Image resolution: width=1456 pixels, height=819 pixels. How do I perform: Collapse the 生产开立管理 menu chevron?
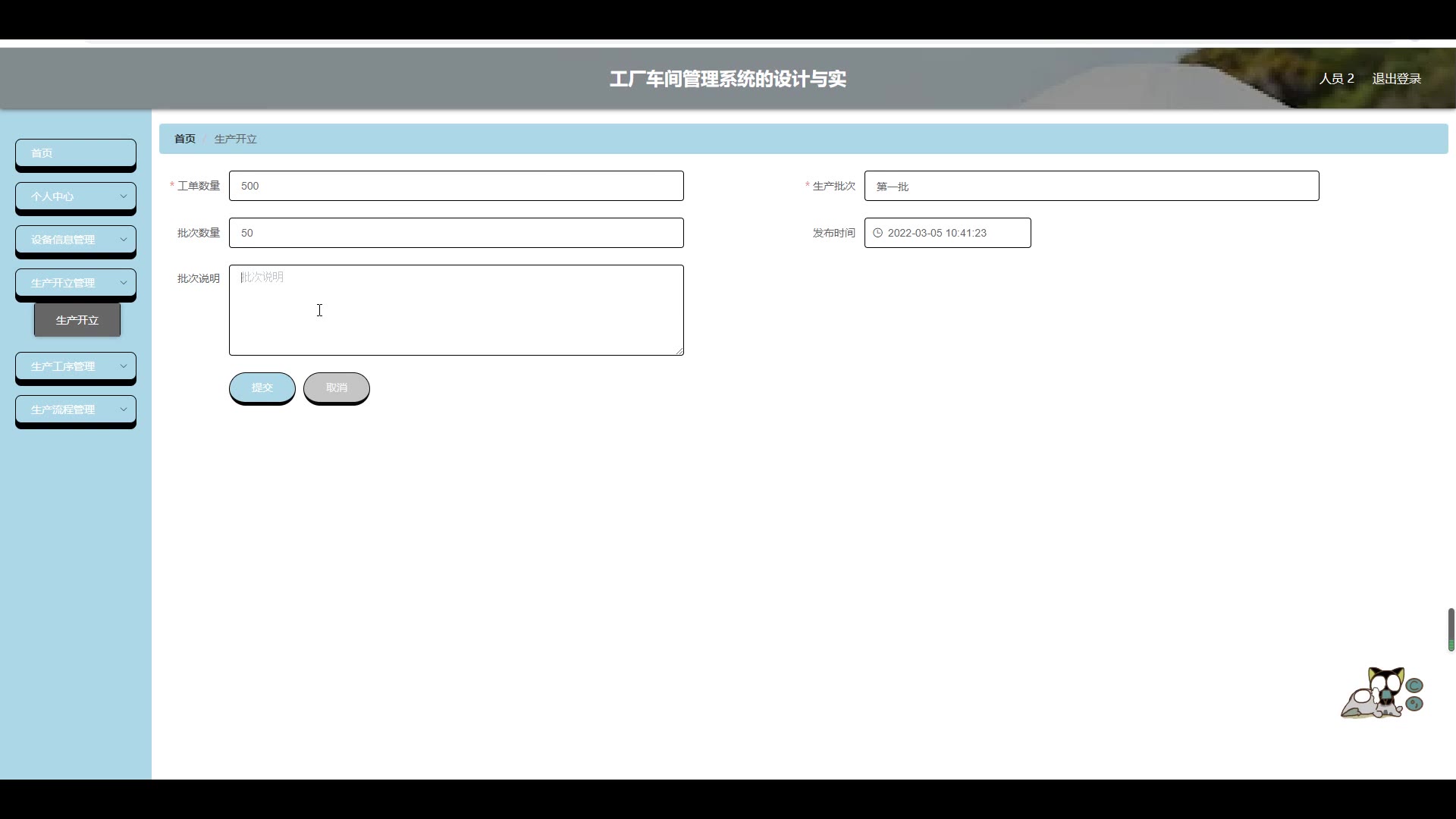tap(124, 283)
